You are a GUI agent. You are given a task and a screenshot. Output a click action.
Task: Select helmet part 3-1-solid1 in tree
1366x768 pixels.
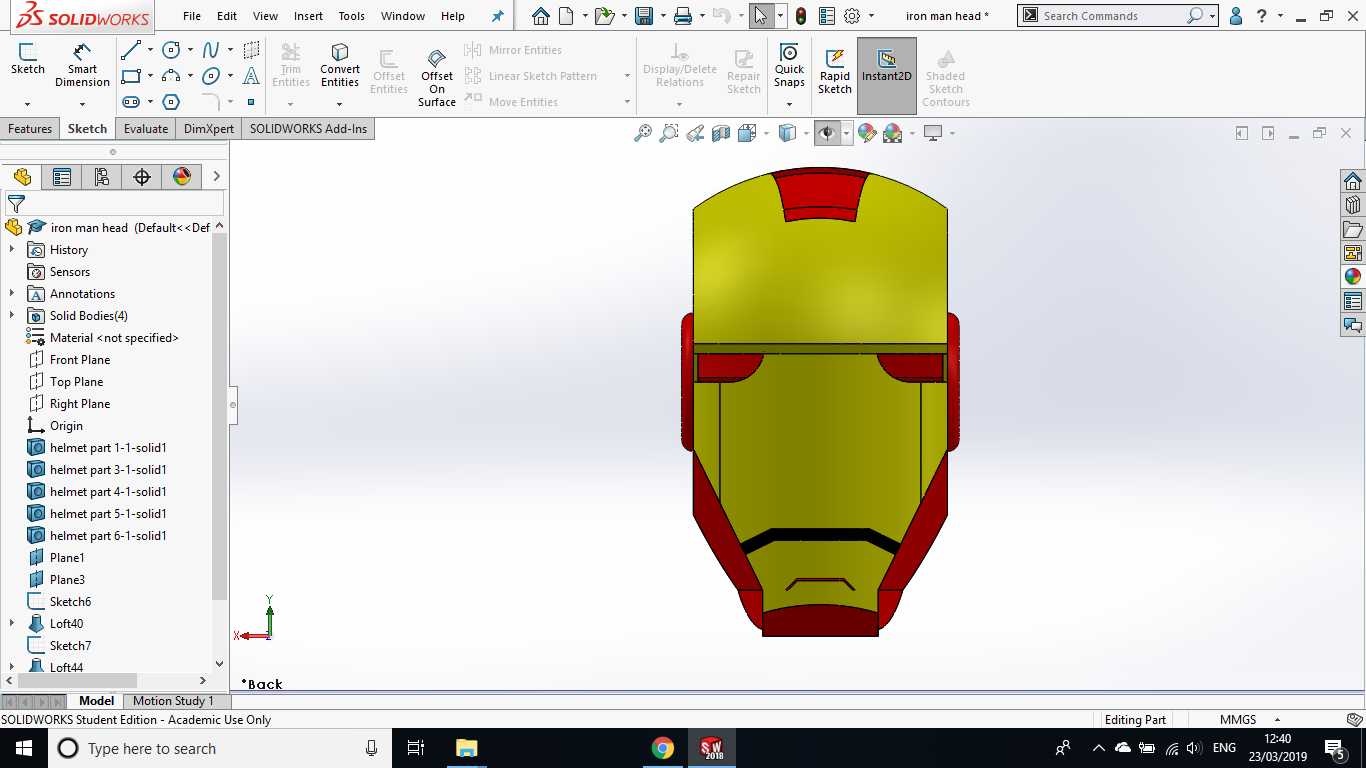coord(108,470)
